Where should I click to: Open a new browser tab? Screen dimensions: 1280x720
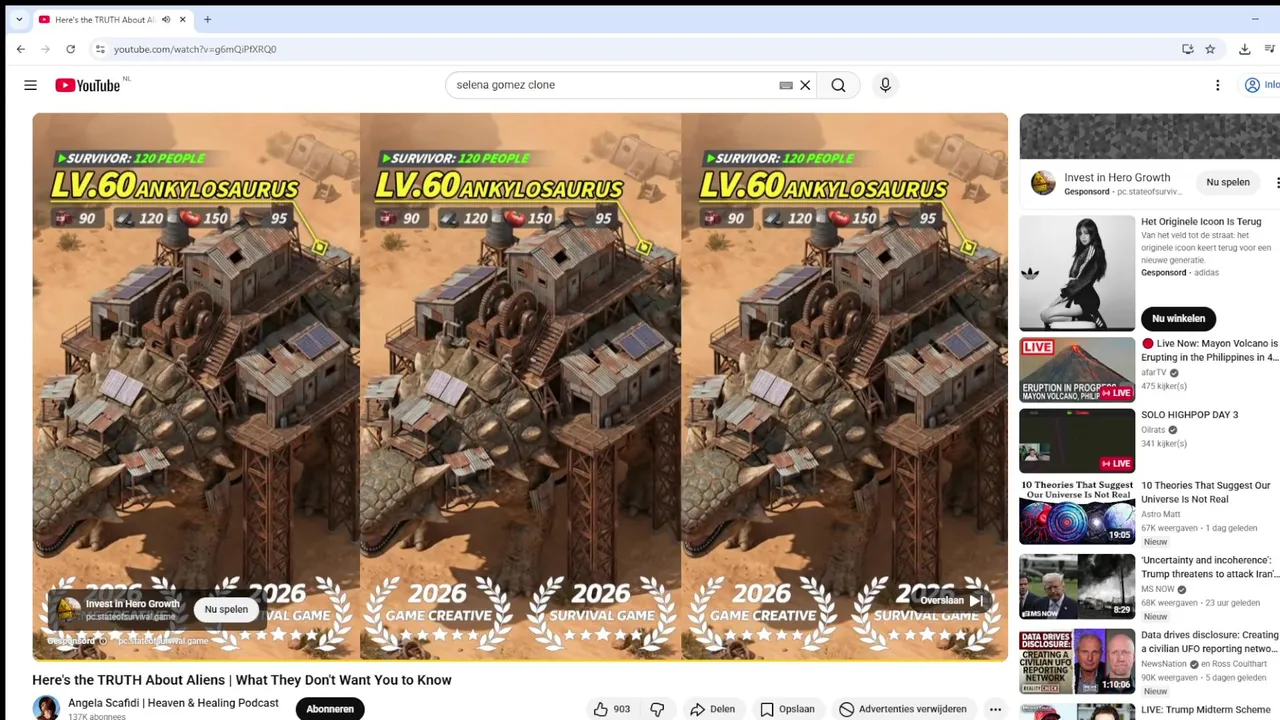click(x=207, y=19)
